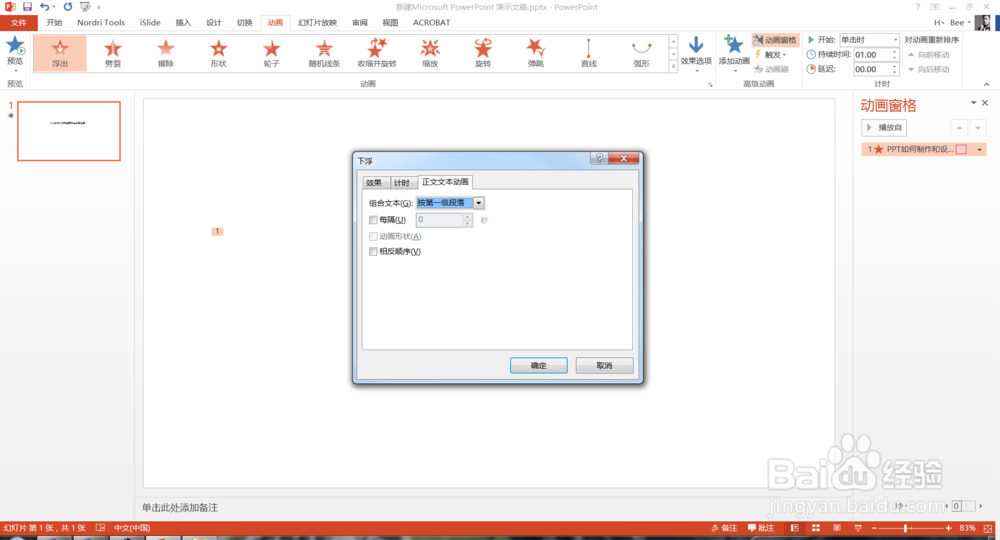Open the 切换 (Transitions) ribbon tab
Viewport: 1000px width, 540px height.
(x=244, y=22)
